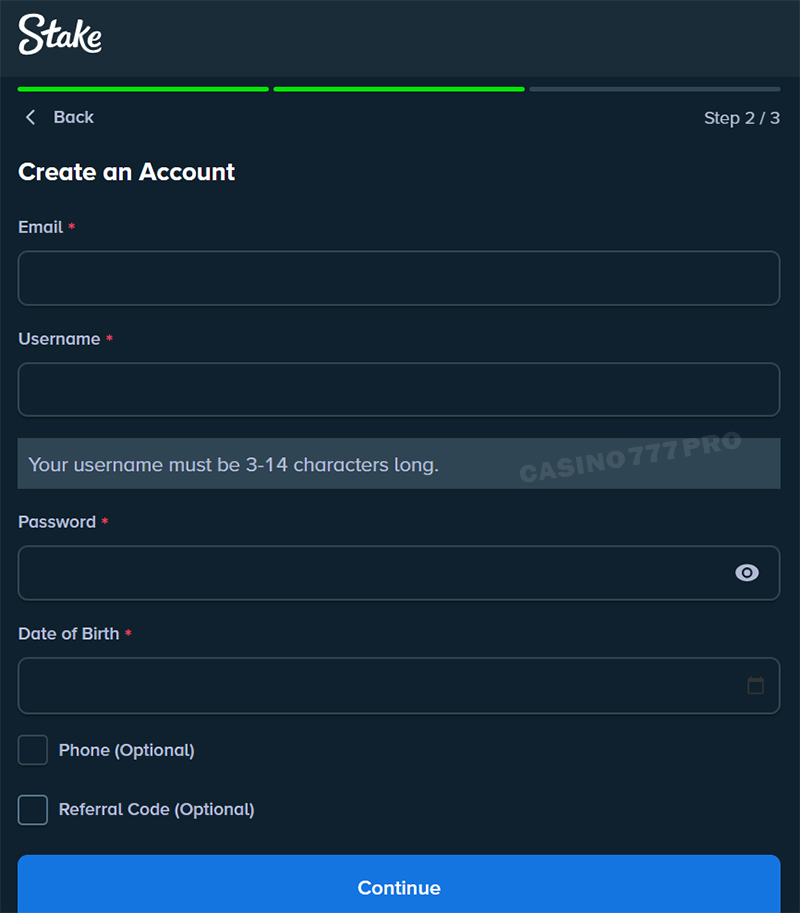This screenshot has width=800, height=913.
Task: Click inside the Email input field
Action: (x=399, y=278)
